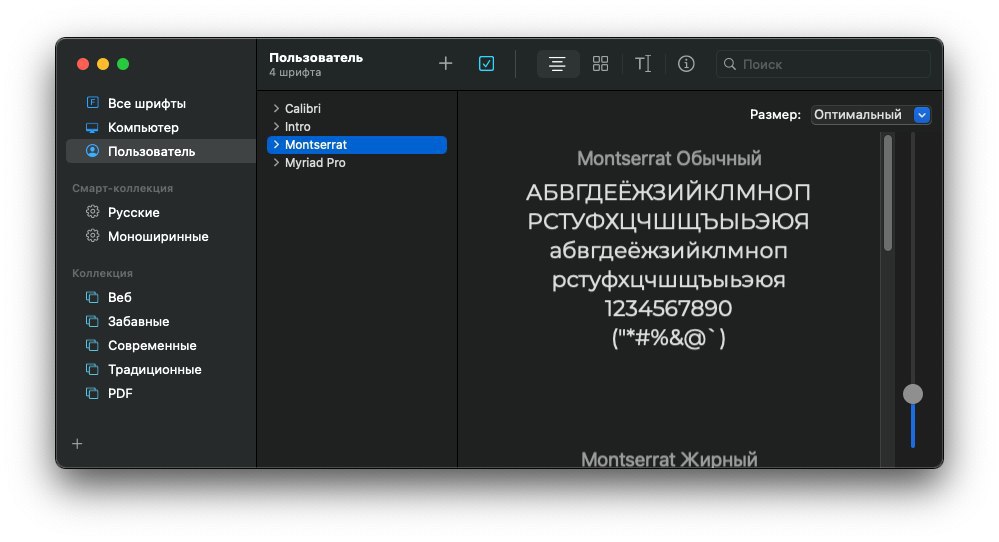Viewport: 999px width, 542px height.
Task: Open the Моноширинные smart collection
Action: pos(161,236)
